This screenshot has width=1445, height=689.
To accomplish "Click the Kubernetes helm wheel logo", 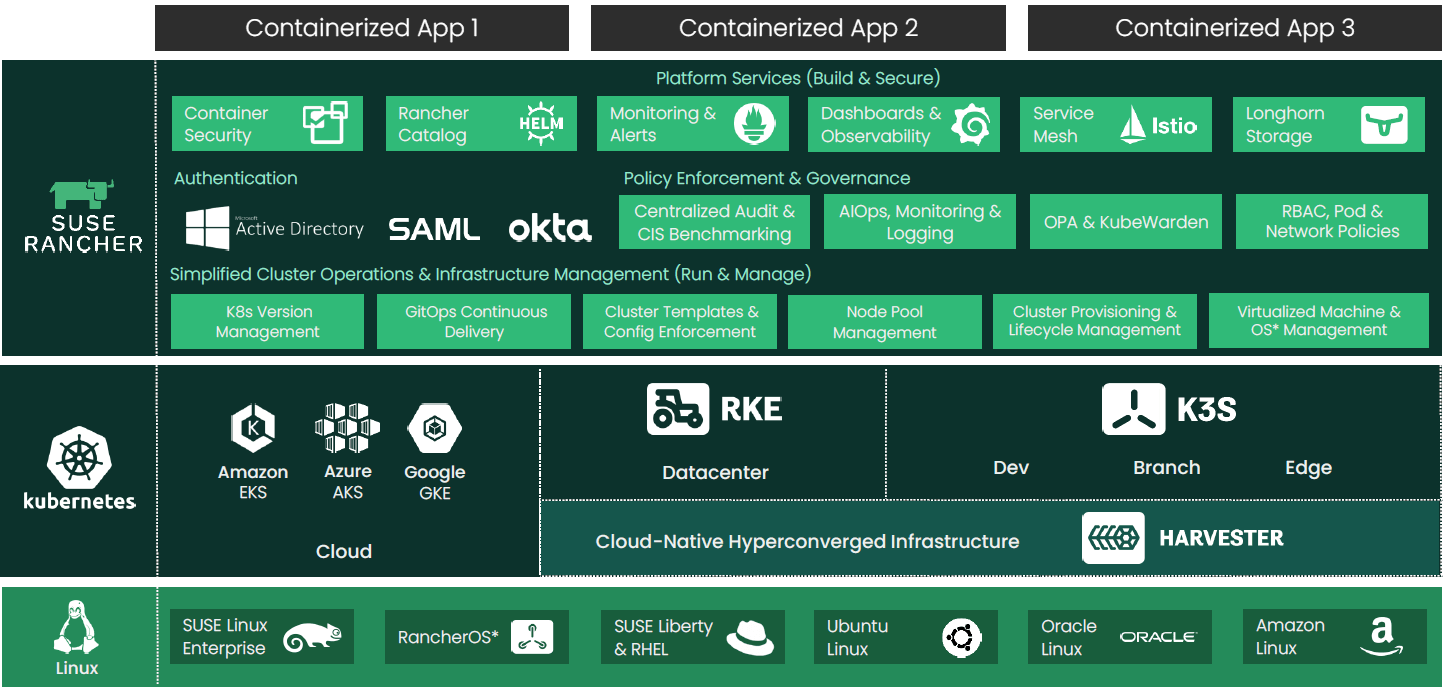I will point(79,459).
